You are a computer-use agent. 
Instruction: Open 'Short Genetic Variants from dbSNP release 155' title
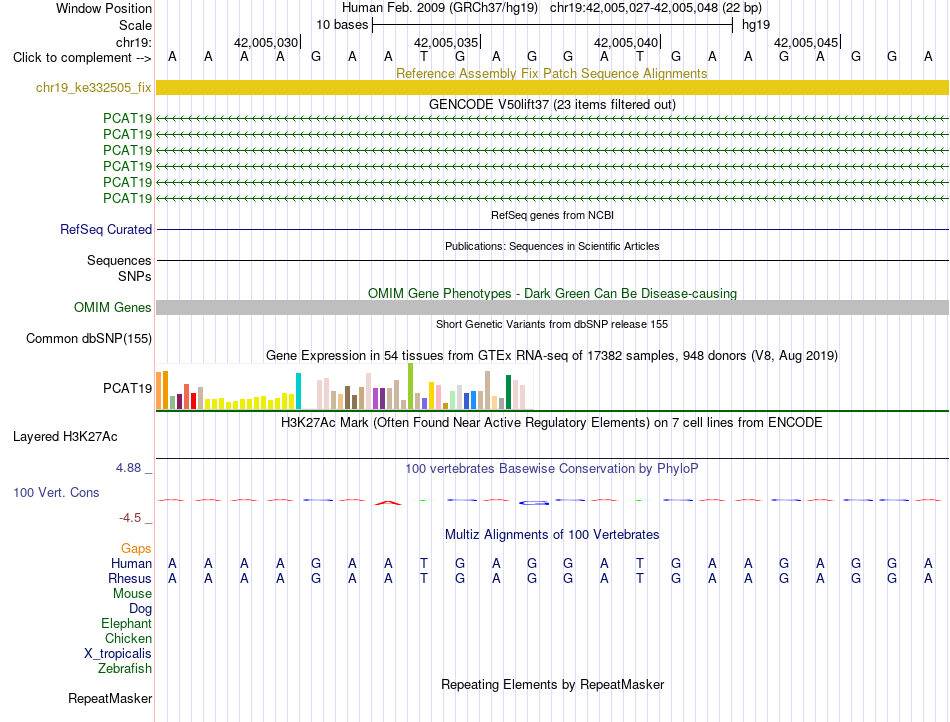(x=552, y=324)
